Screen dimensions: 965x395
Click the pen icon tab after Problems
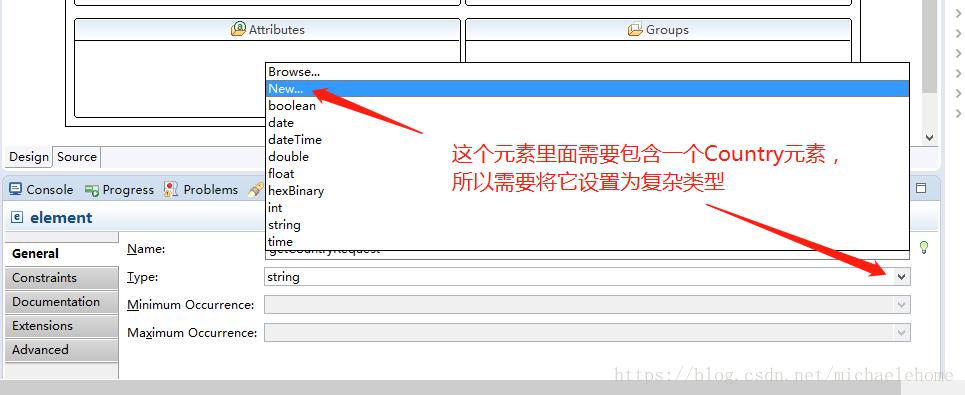tap(255, 190)
